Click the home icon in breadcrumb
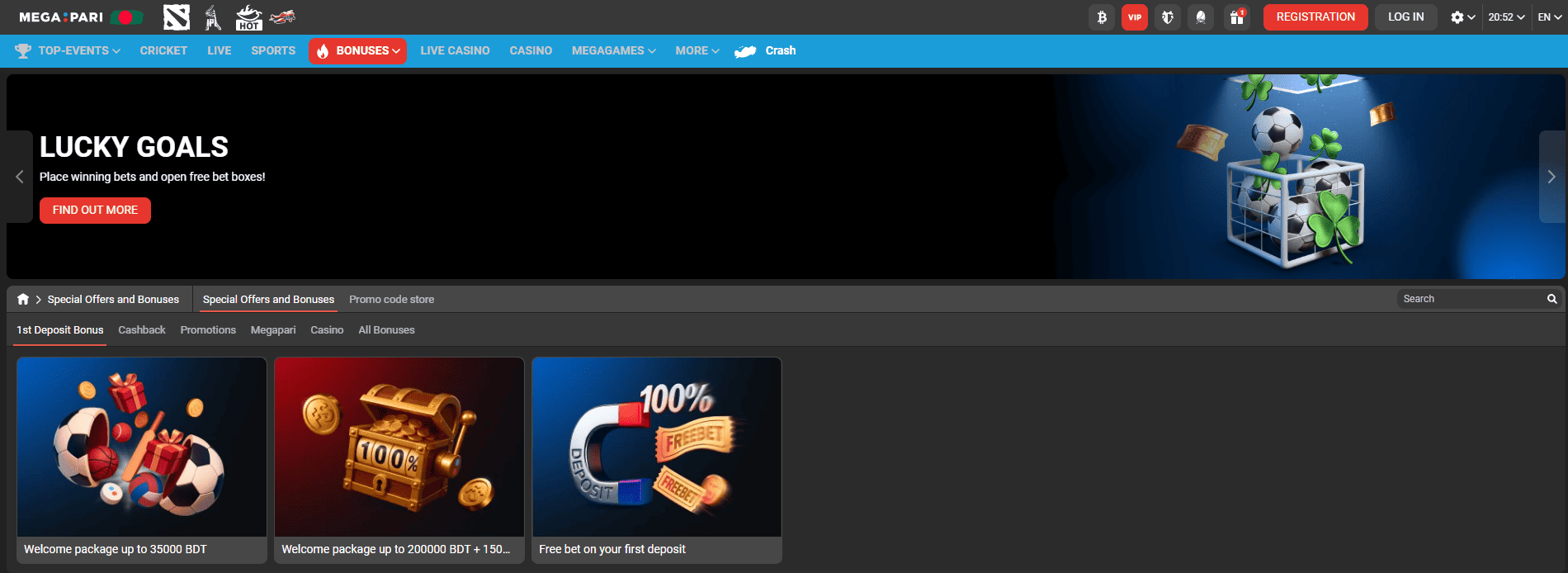Image resolution: width=1568 pixels, height=573 pixels. coord(23,299)
